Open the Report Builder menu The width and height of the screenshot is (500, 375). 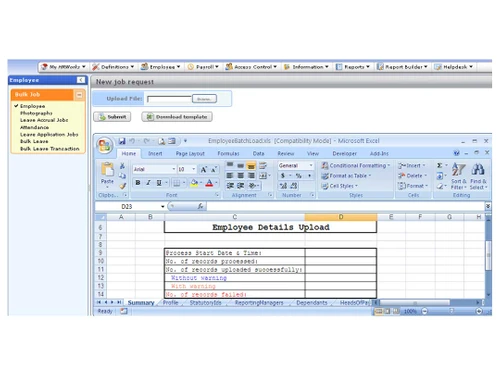point(402,67)
